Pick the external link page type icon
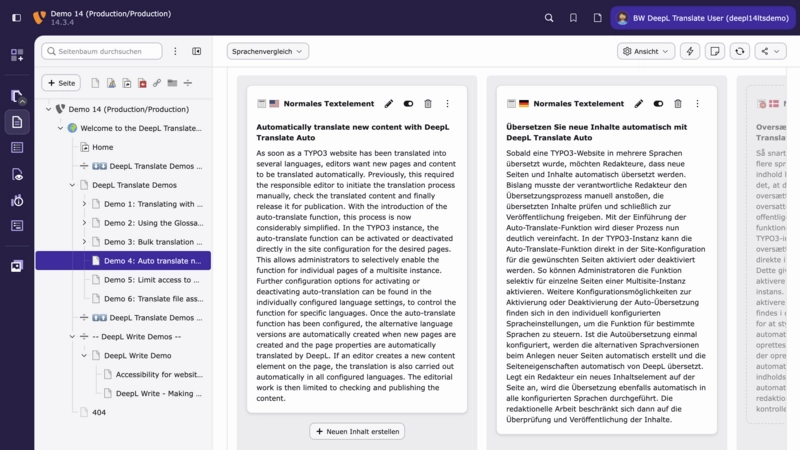This screenshot has width=800, height=450. [x=157, y=83]
